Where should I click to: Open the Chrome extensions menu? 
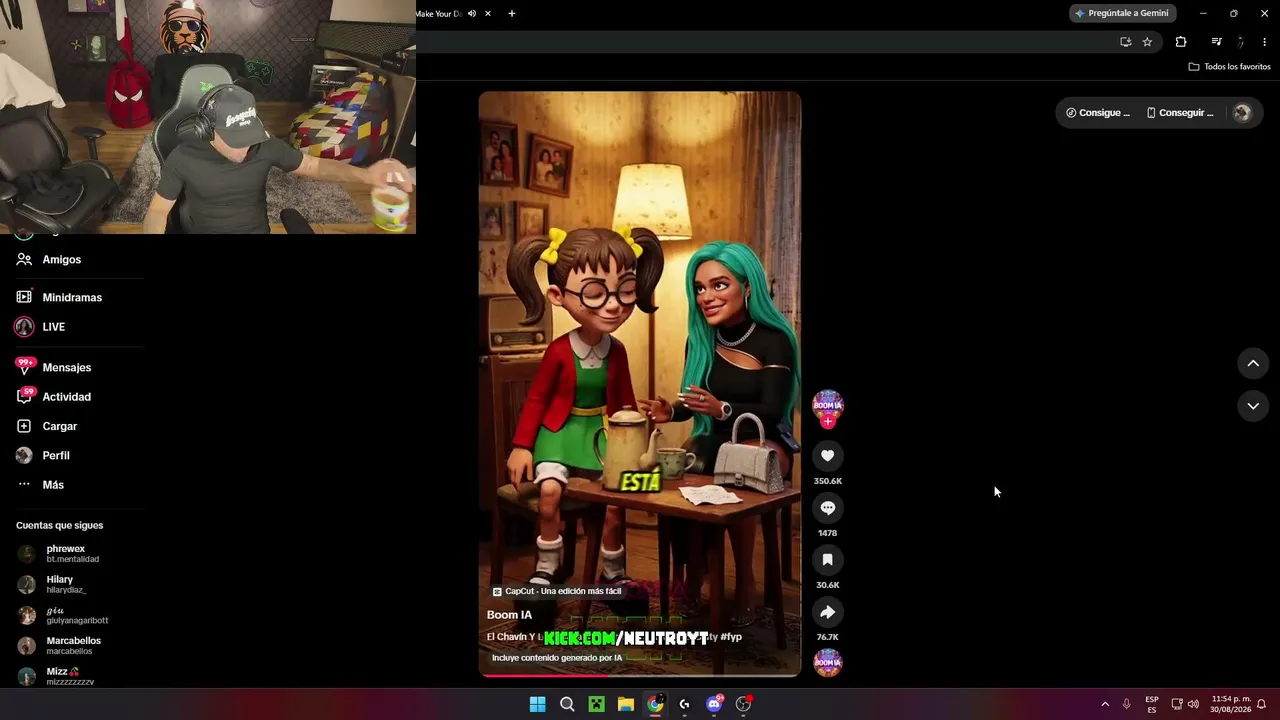(1181, 42)
